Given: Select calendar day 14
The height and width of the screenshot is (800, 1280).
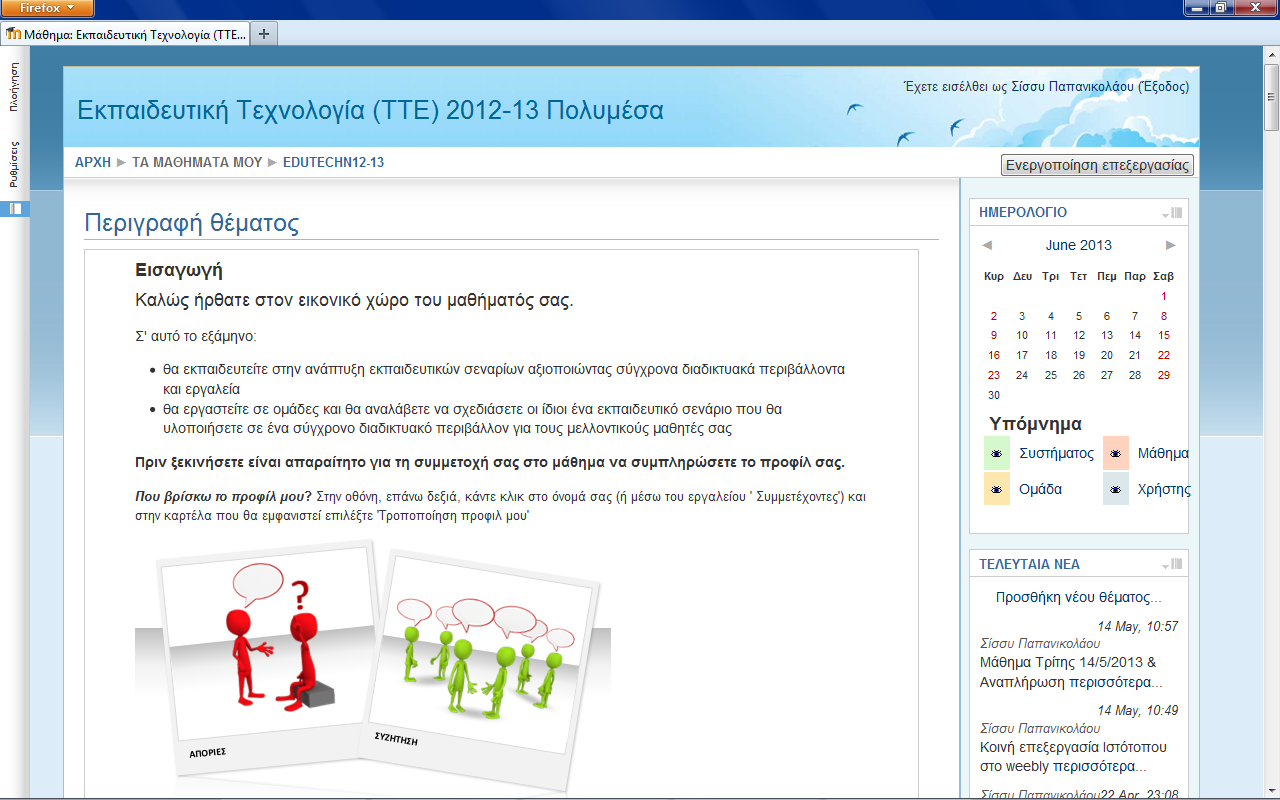Looking at the screenshot, I should click(1135, 335).
